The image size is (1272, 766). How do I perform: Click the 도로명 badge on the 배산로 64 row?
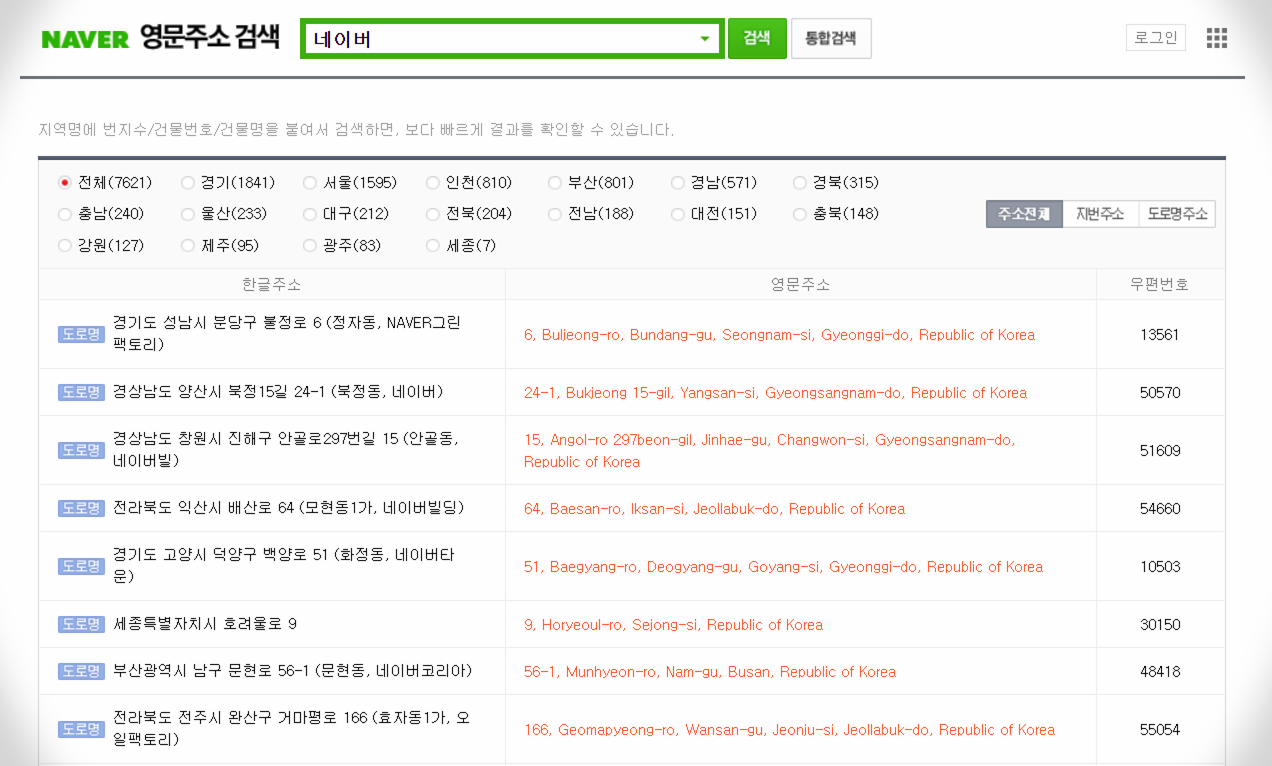[81, 508]
